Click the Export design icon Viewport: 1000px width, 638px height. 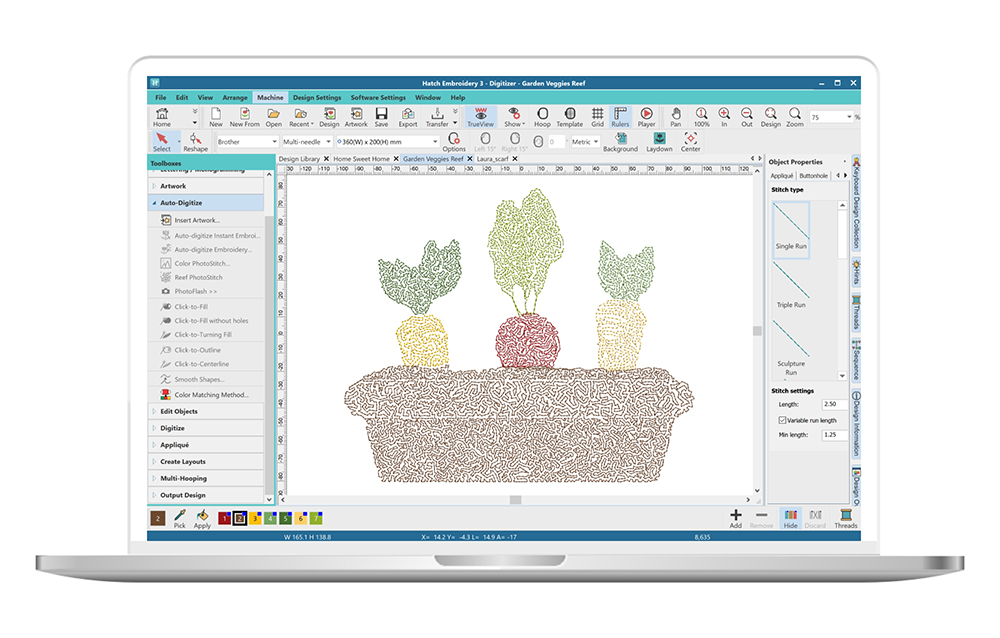click(408, 117)
